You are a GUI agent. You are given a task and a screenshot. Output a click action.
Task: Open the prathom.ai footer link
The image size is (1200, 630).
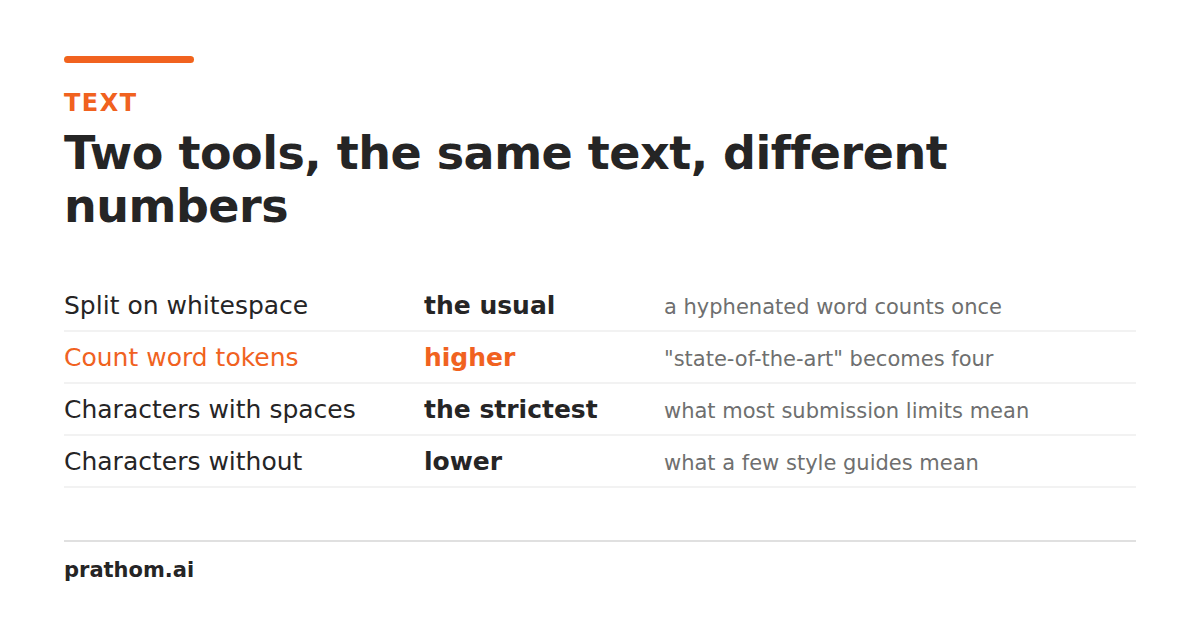tap(129, 570)
